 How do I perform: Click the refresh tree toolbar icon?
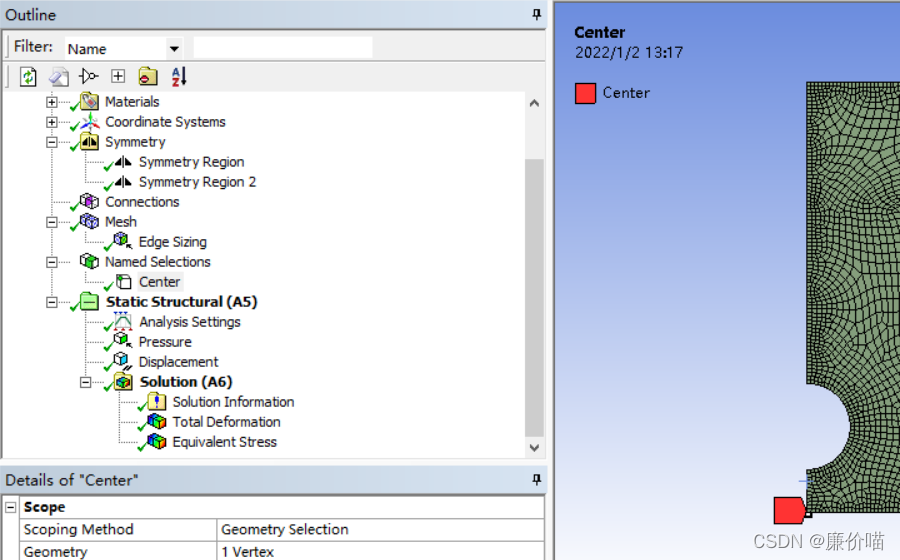coord(28,76)
